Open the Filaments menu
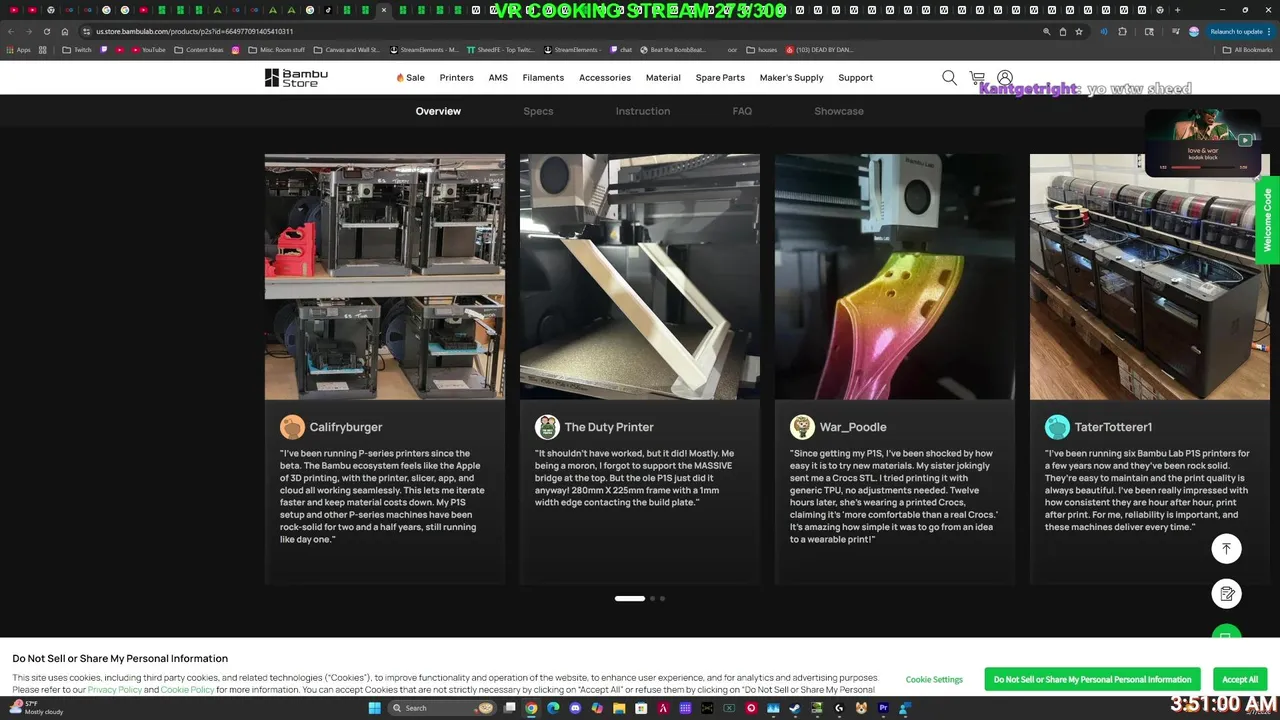Image resolution: width=1280 pixels, height=720 pixels. pyautogui.click(x=543, y=78)
